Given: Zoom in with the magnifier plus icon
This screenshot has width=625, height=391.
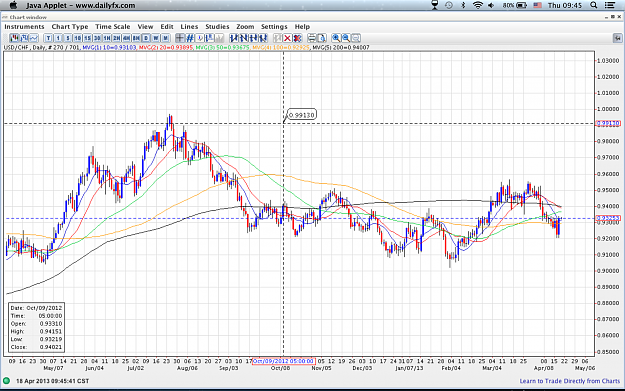Looking at the screenshot, I should point(336,38).
